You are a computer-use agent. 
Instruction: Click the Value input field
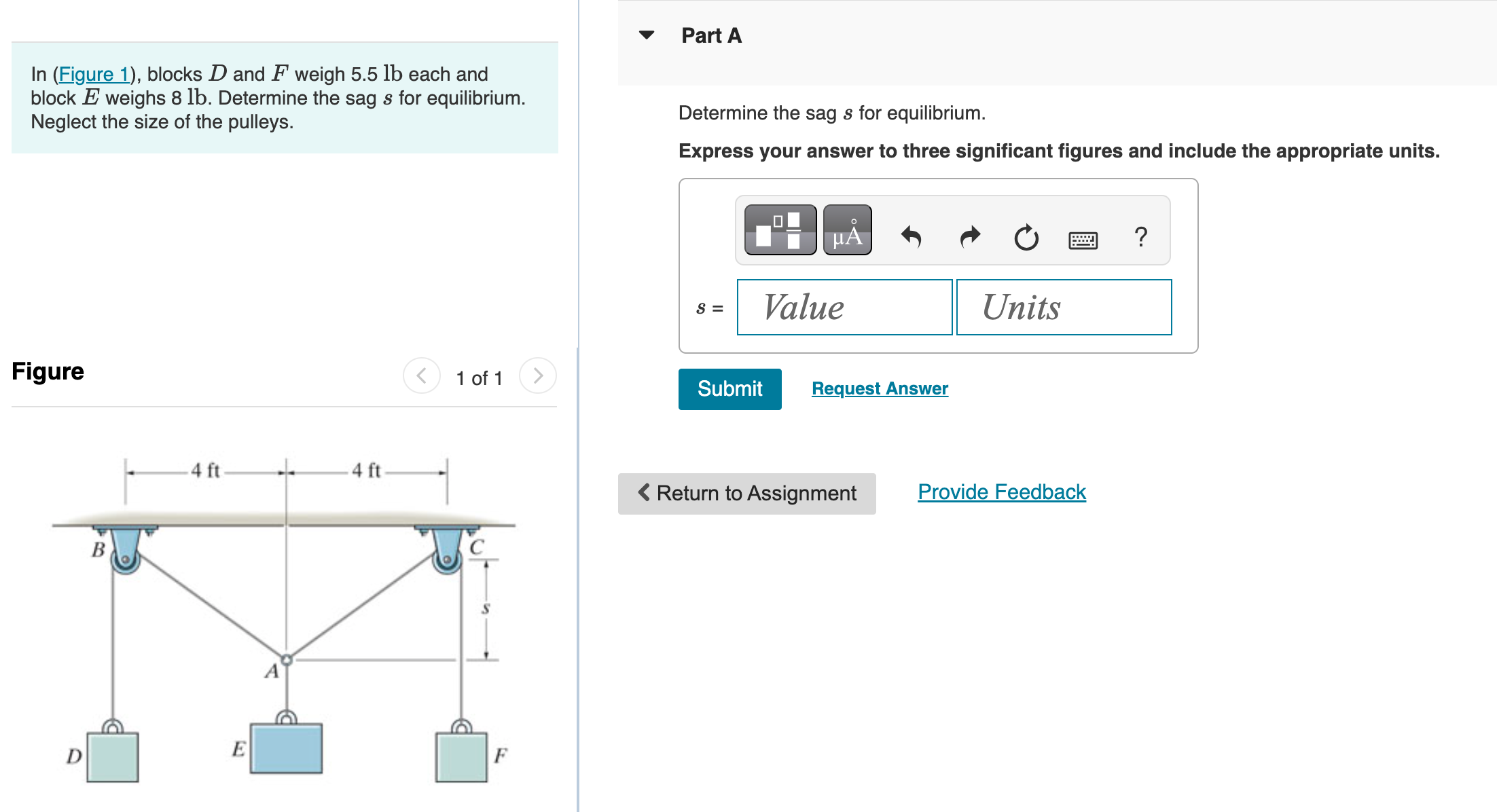(844, 307)
